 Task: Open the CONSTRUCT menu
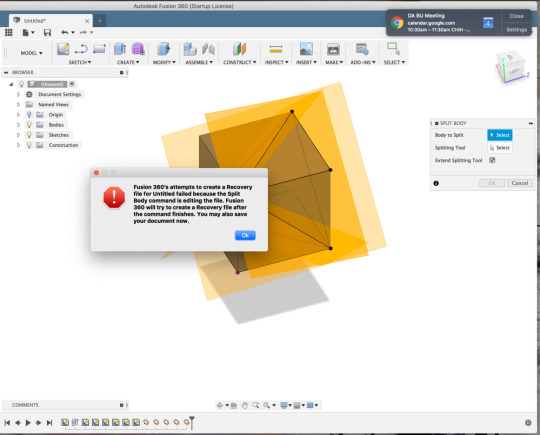pyautogui.click(x=239, y=62)
